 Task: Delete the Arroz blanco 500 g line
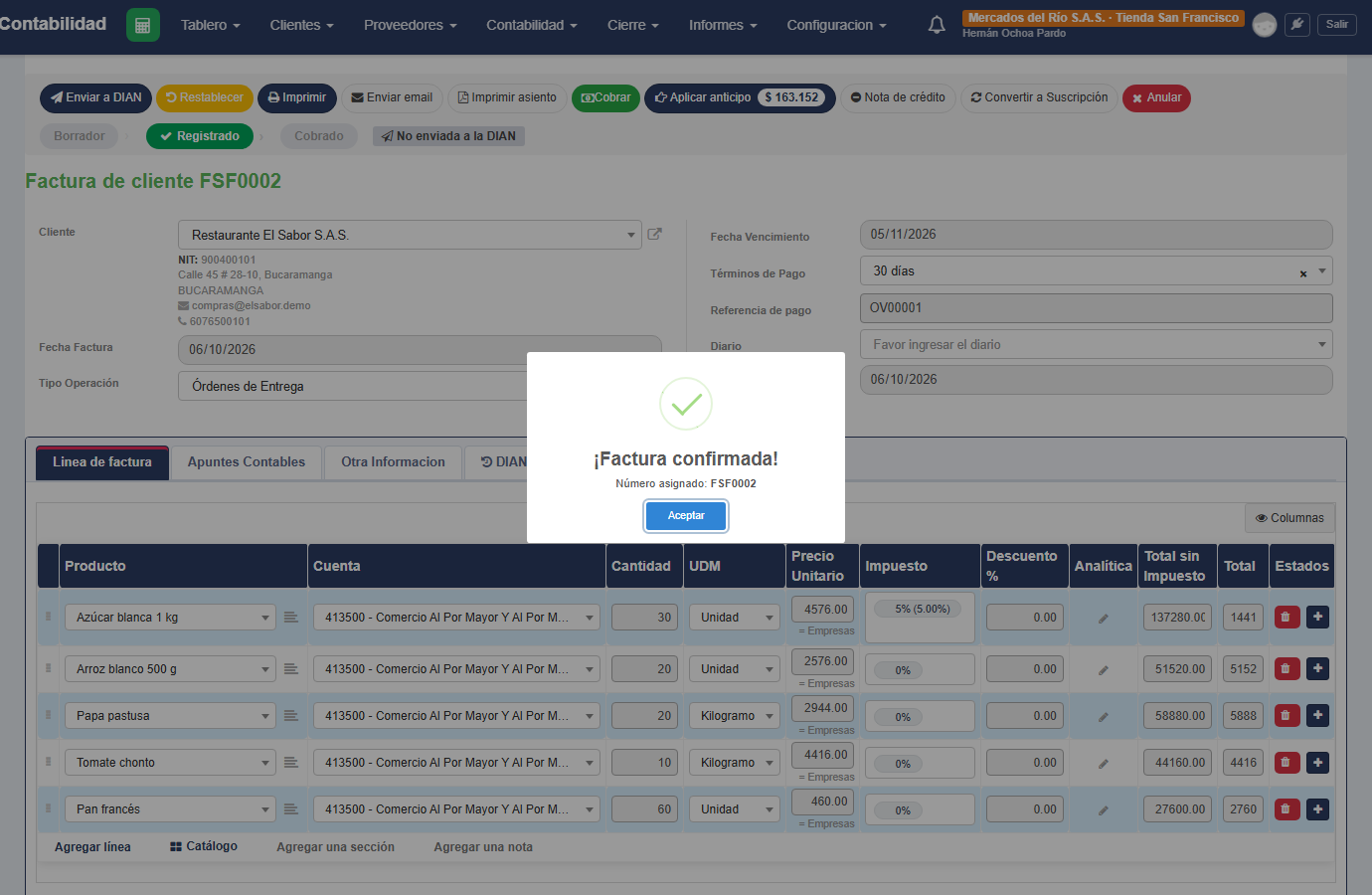coord(1286,668)
